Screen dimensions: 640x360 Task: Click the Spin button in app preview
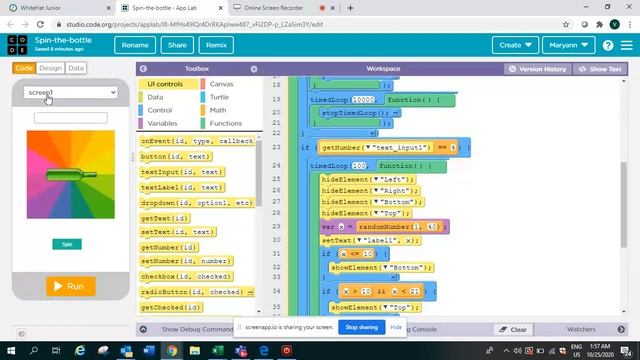67,244
